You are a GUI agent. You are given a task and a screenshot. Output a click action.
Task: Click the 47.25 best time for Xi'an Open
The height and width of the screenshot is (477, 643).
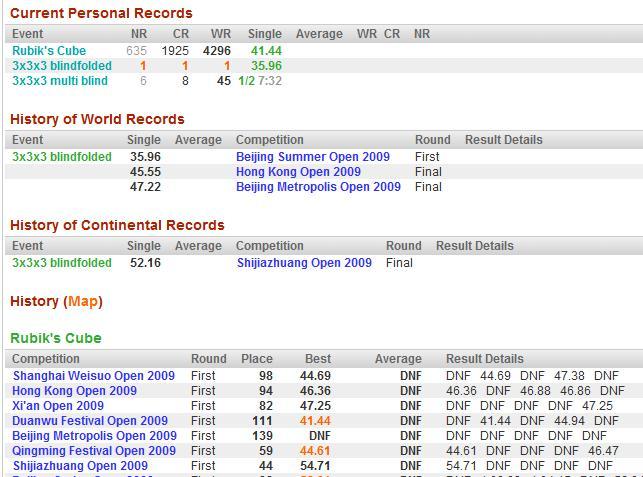tap(315, 406)
